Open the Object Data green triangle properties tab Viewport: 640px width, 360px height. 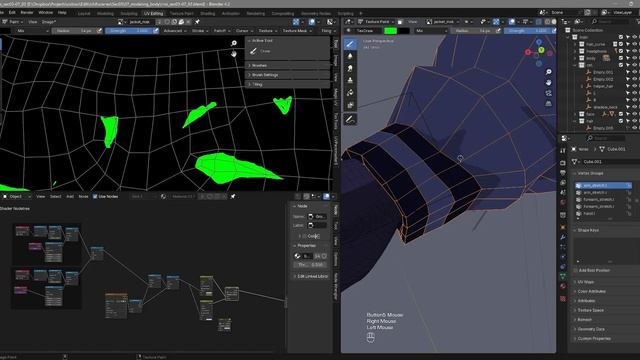[563, 276]
